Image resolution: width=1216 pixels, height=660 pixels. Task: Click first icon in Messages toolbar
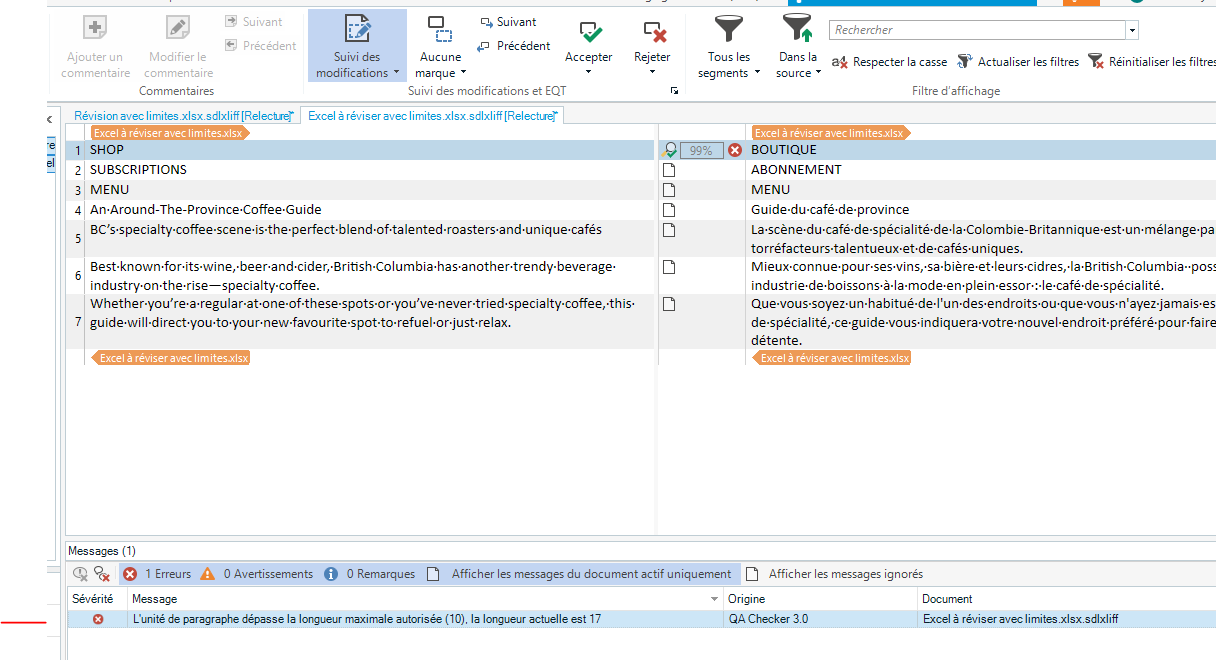[81, 574]
